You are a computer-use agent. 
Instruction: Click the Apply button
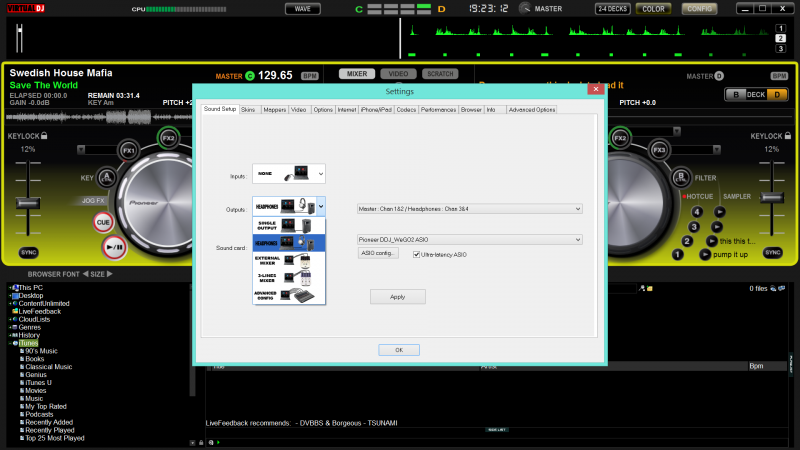pyautogui.click(x=397, y=297)
